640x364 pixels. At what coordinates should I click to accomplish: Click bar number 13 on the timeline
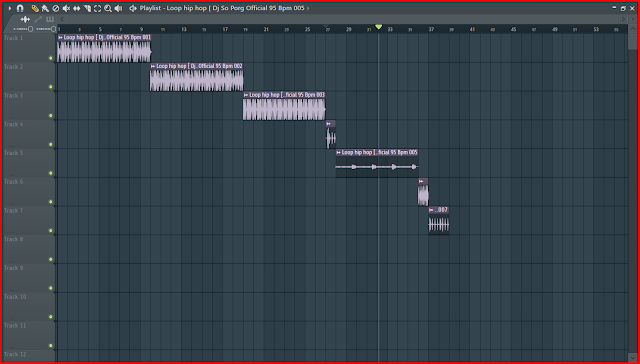click(x=184, y=29)
